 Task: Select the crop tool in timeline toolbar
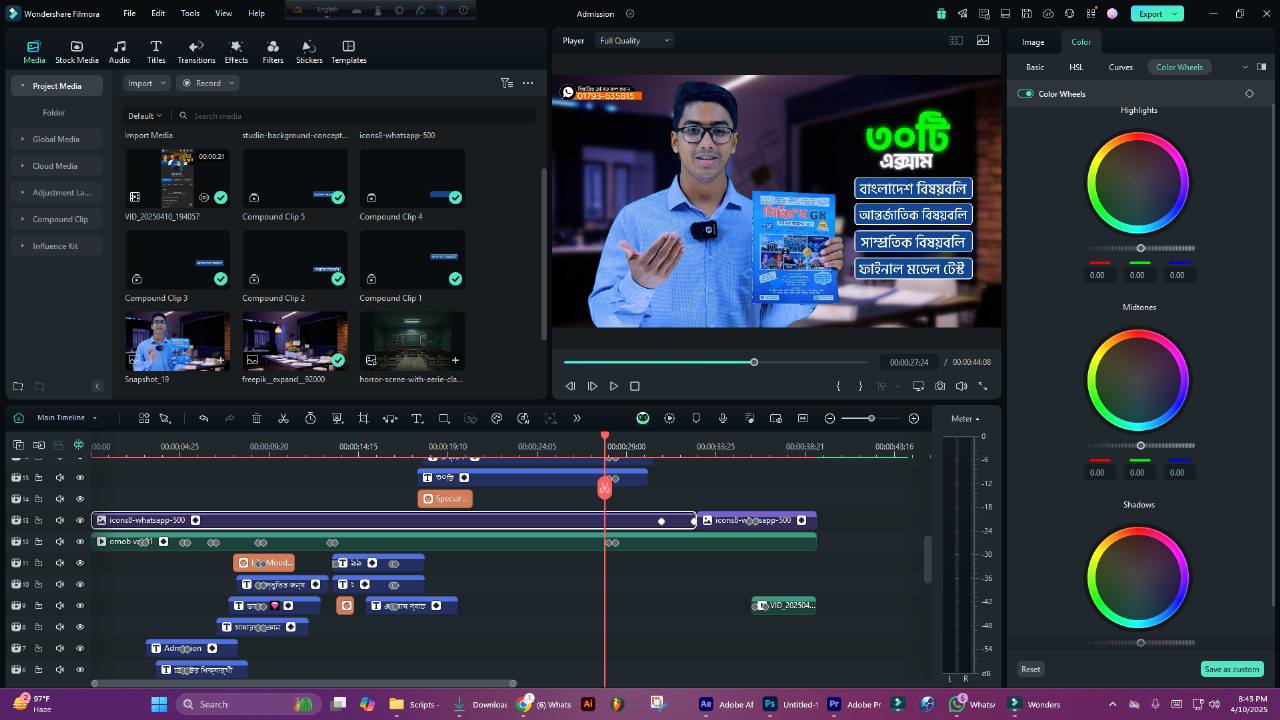(363, 418)
